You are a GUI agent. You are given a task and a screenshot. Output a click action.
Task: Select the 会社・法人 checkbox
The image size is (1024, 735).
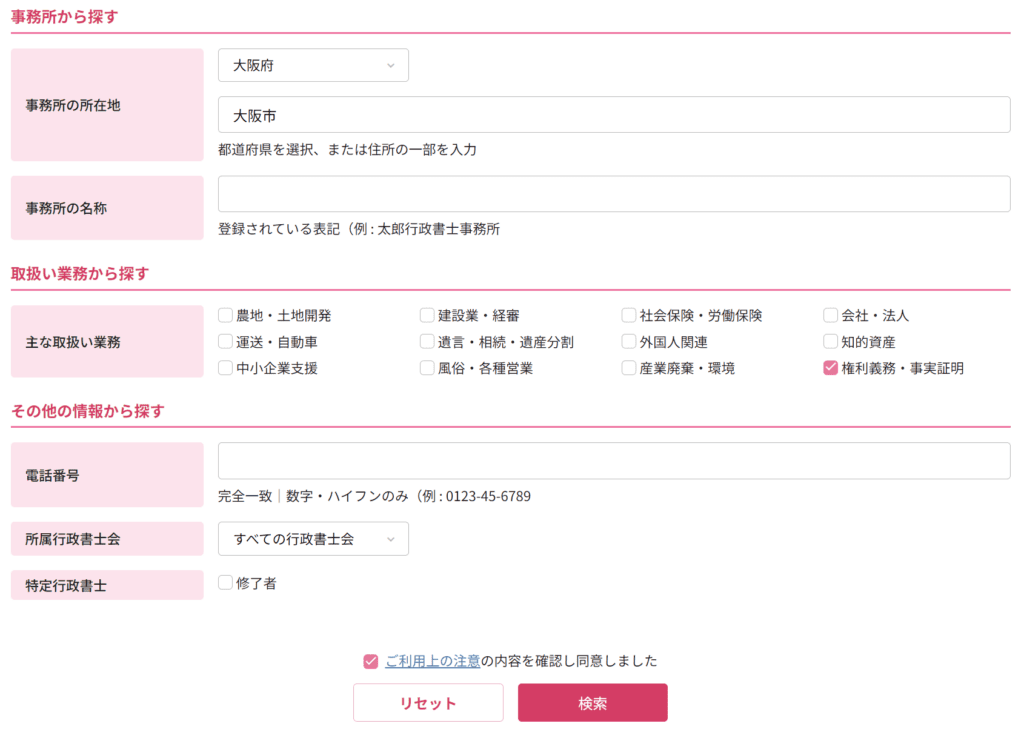[x=830, y=316]
